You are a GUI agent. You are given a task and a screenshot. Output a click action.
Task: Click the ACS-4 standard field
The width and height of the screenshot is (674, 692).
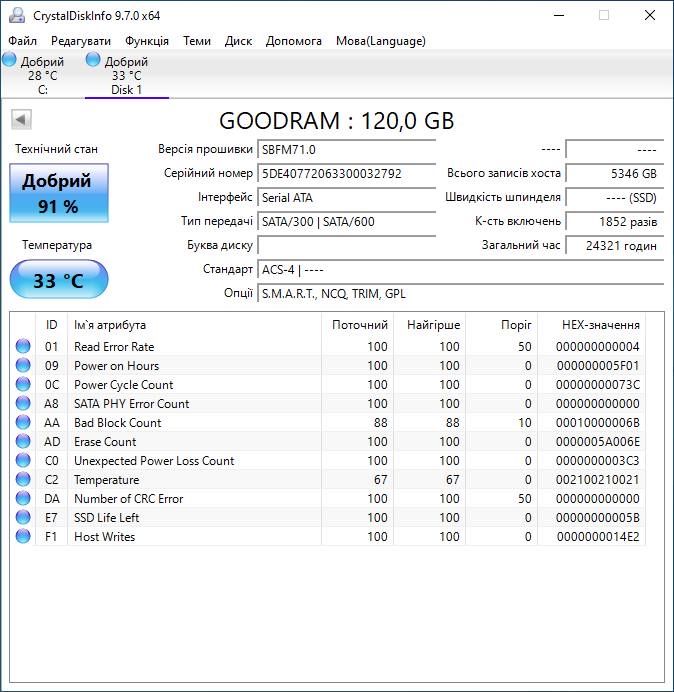point(460,269)
